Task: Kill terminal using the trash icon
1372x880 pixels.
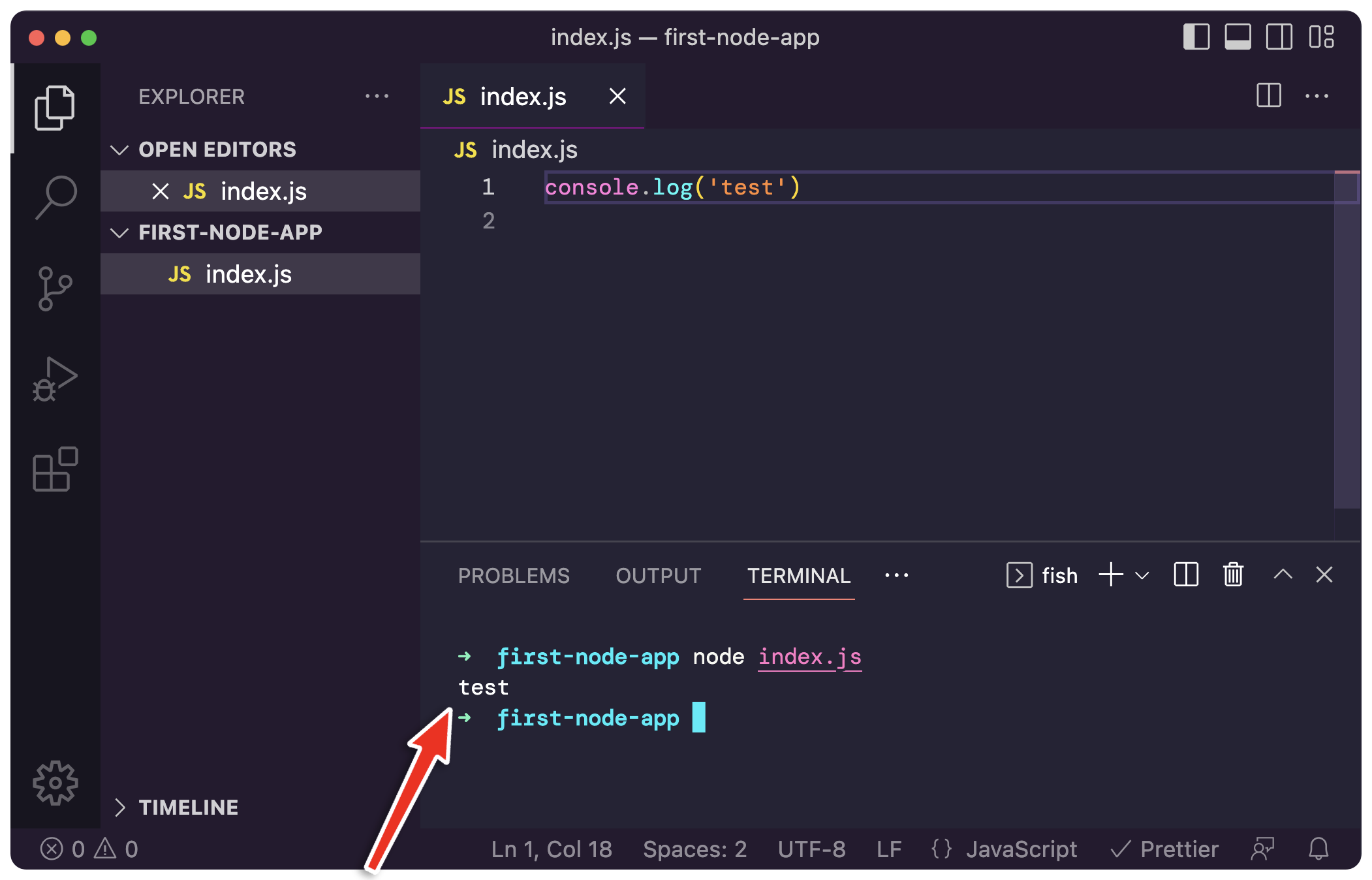Action: pos(1233,575)
